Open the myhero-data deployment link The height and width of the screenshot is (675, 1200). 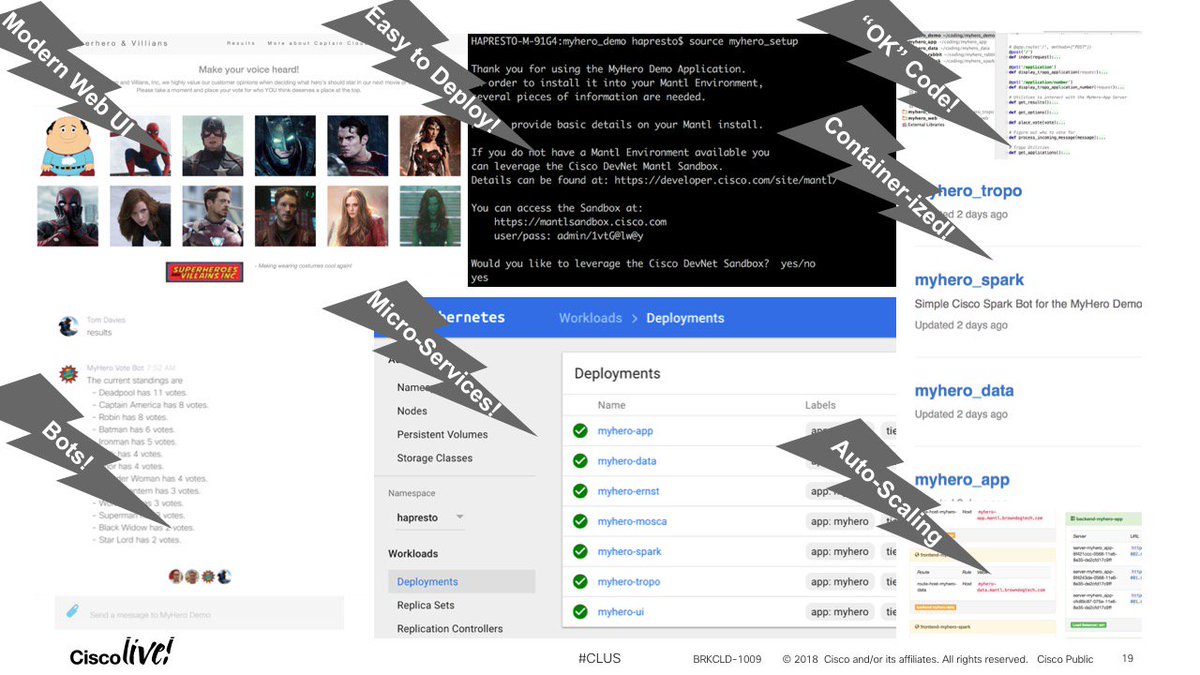(x=627, y=461)
